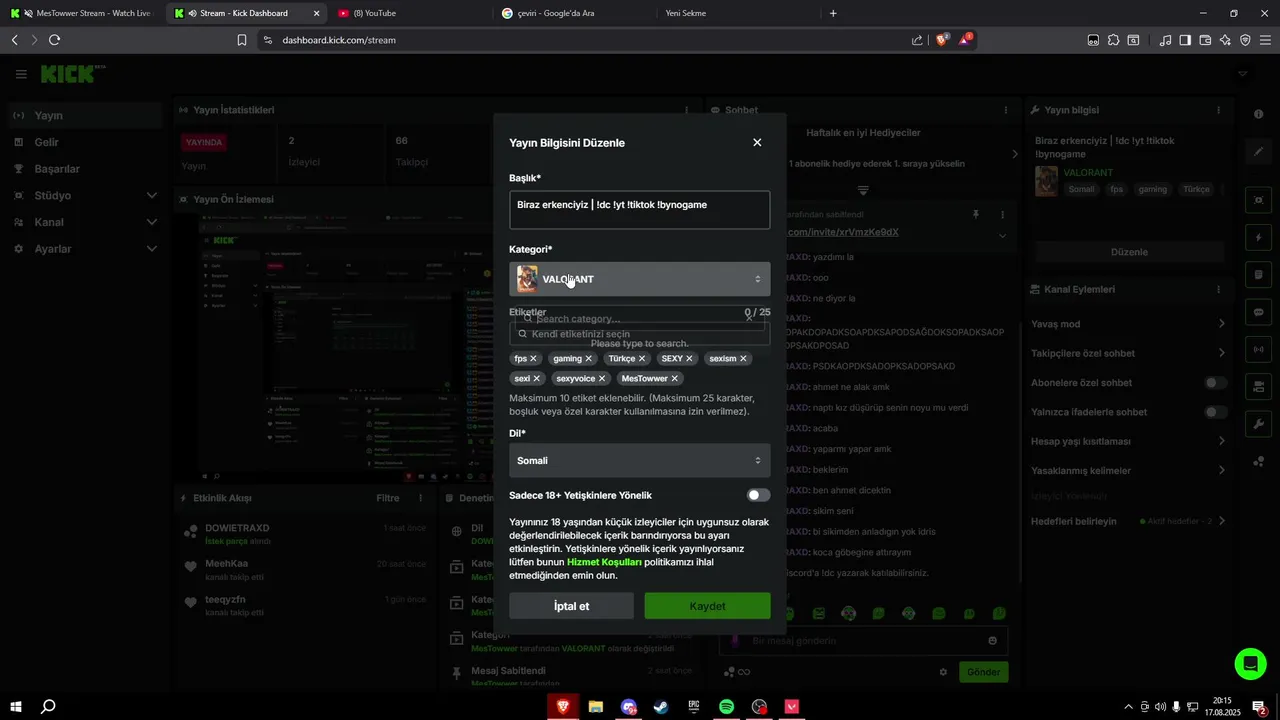This screenshot has height=720, width=1280.
Task: Click the Kendi etiketinizi seçin tag field
Action: (639, 334)
